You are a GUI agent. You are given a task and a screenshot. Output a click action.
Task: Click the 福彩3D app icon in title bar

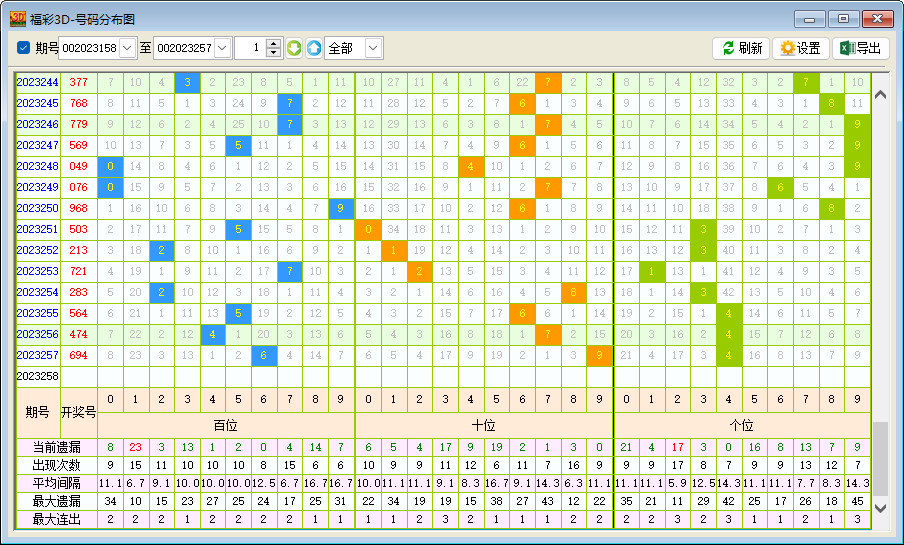(17, 18)
